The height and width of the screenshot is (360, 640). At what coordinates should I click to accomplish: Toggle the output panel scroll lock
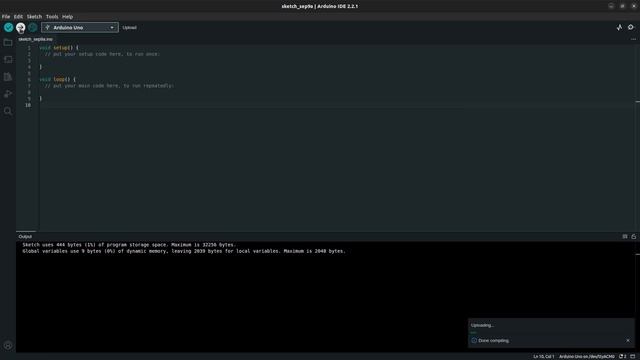point(633,236)
